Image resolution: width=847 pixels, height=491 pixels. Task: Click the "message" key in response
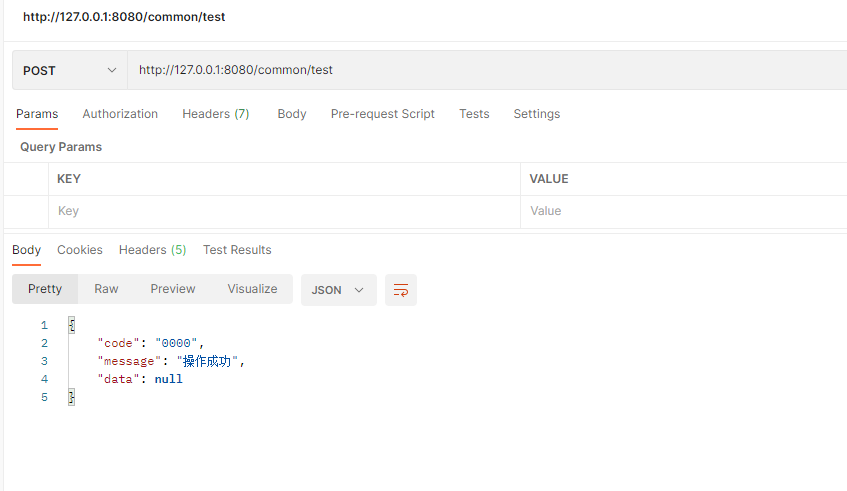[129, 361]
